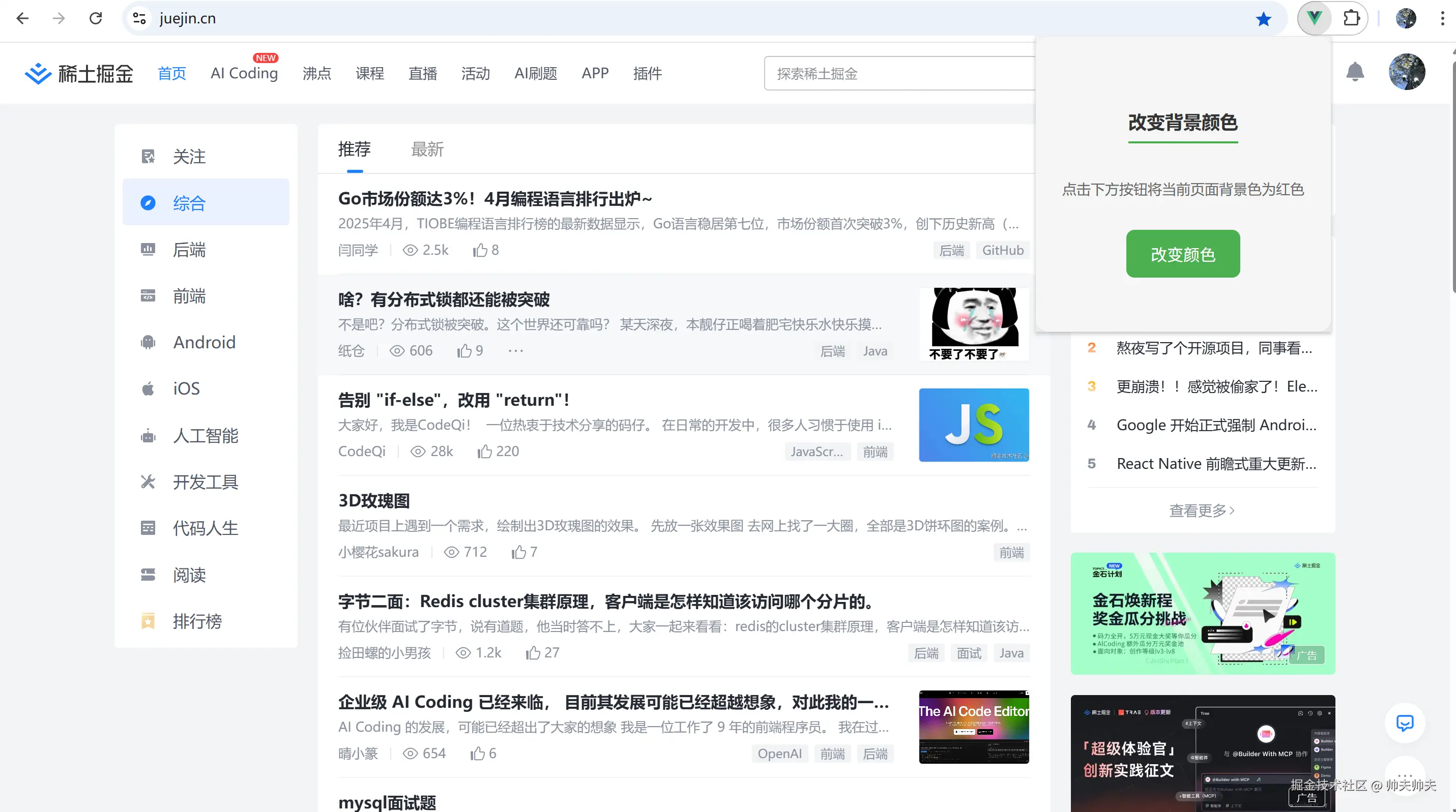The image size is (1456, 812).
Task: Click the 排行榜 bookmark icon
Action: (x=148, y=621)
